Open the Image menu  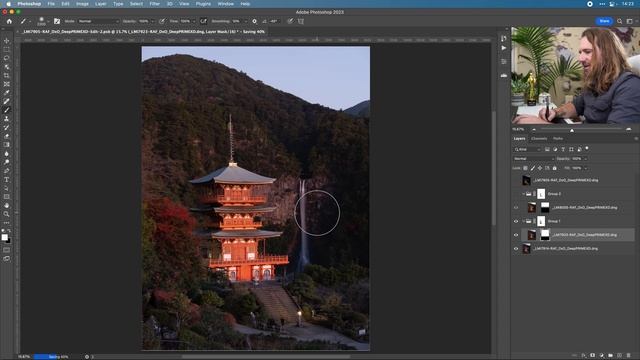point(82,4)
